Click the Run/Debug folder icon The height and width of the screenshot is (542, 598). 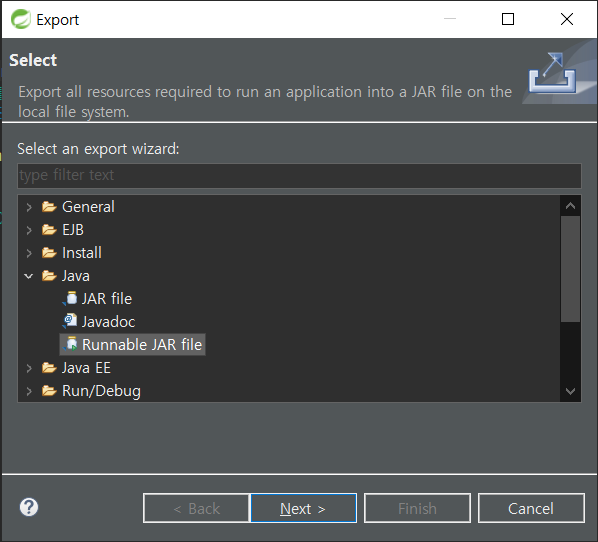coord(49,391)
